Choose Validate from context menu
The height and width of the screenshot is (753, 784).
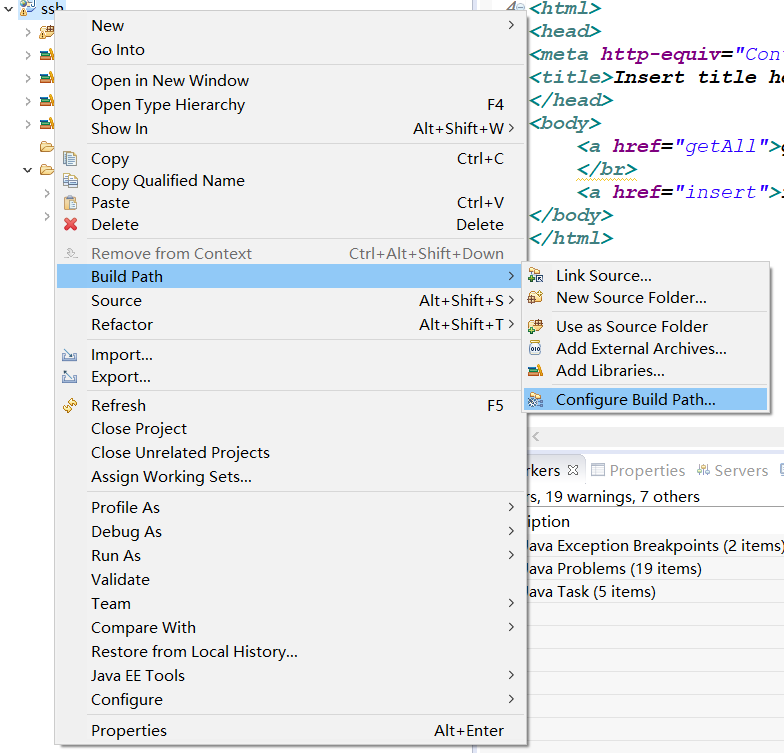(290, 580)
